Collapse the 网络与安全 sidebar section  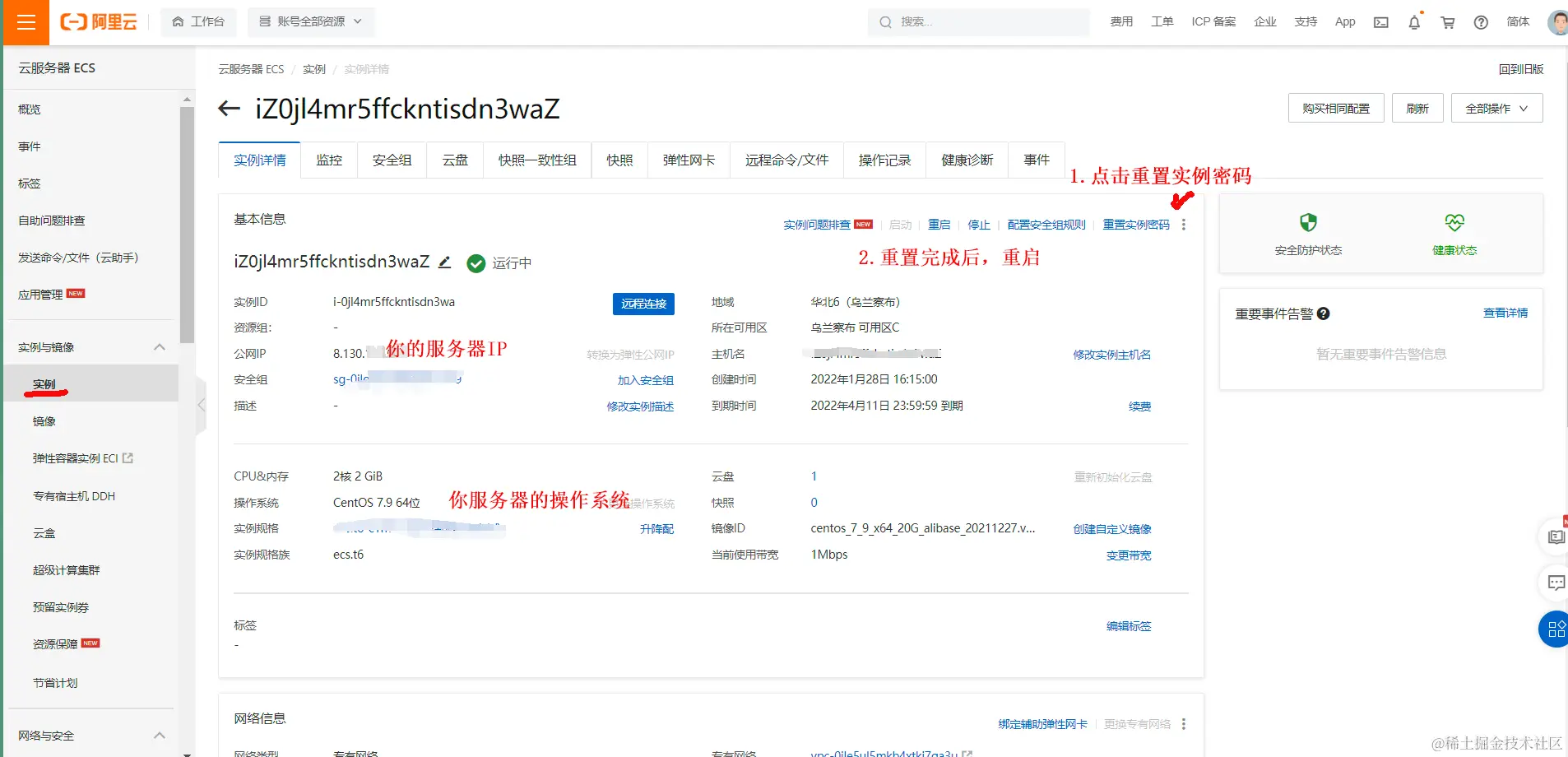tap(160, 736)
